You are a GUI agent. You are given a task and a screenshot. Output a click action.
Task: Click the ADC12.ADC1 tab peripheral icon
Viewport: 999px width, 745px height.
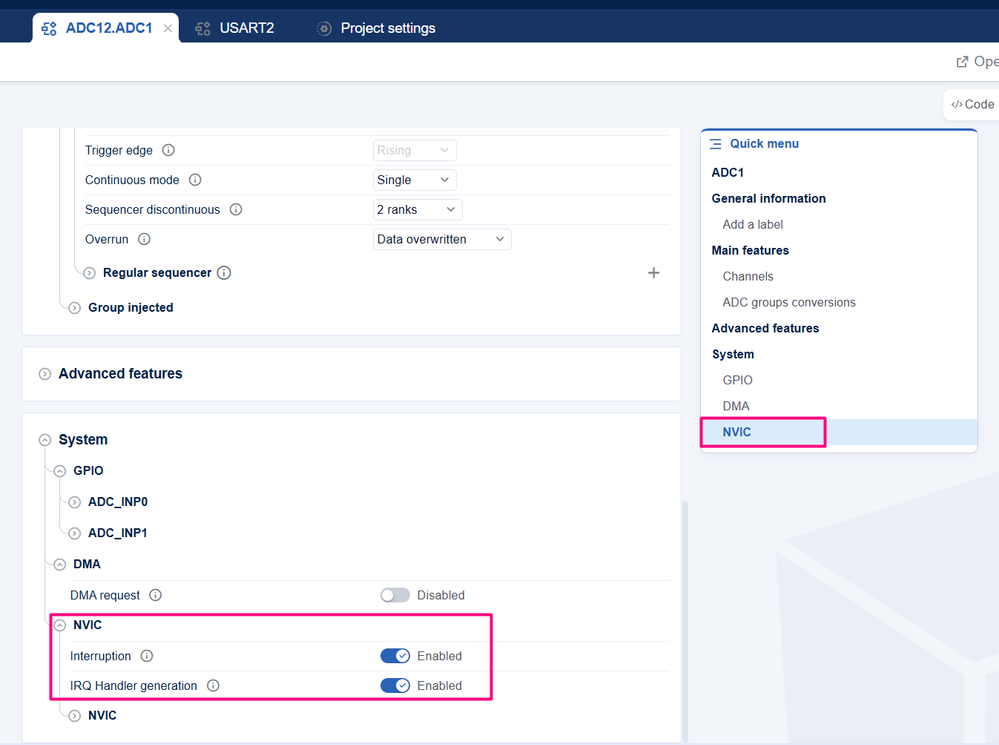tap(49, 29)
